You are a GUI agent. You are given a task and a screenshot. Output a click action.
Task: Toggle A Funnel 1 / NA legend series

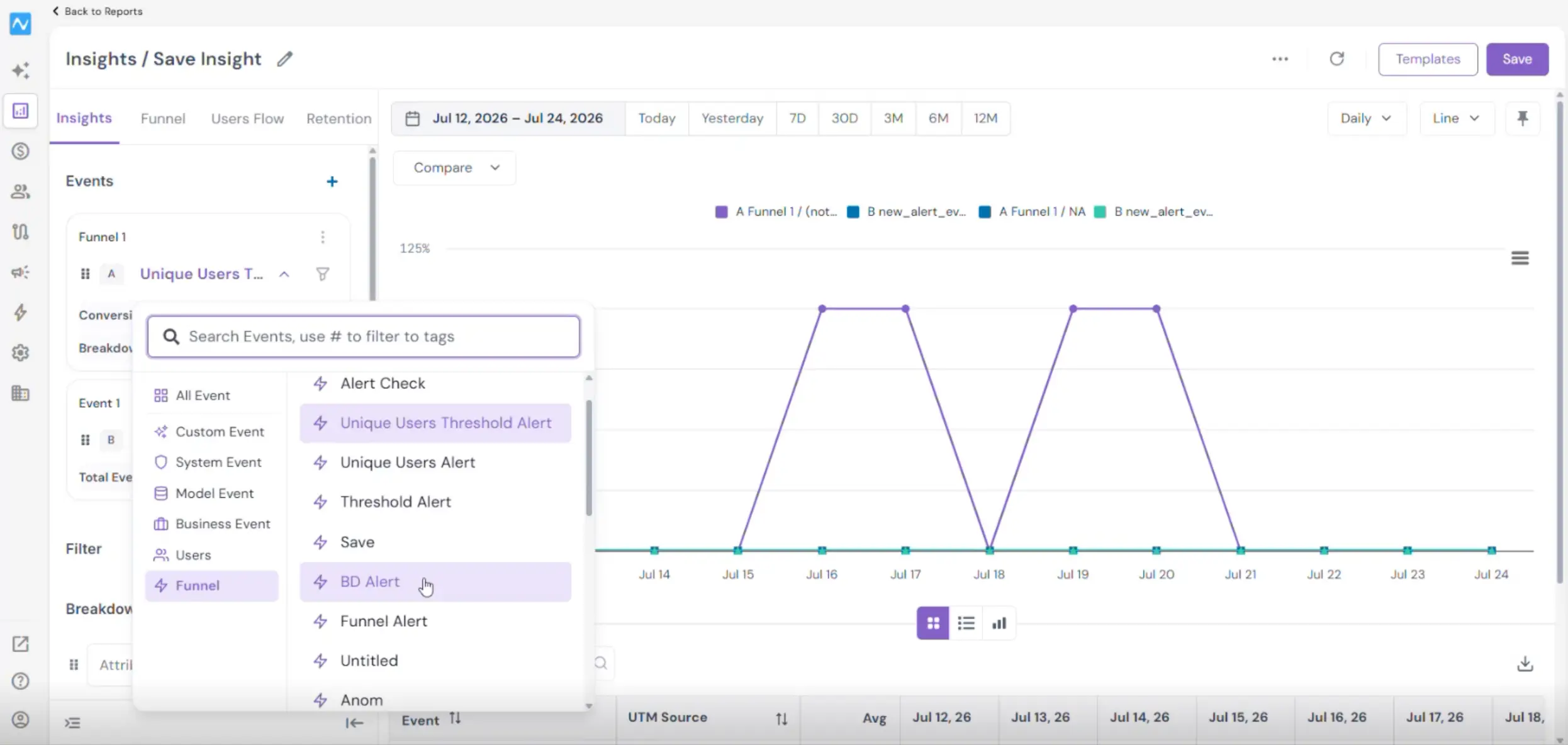tap(1032, 212)
